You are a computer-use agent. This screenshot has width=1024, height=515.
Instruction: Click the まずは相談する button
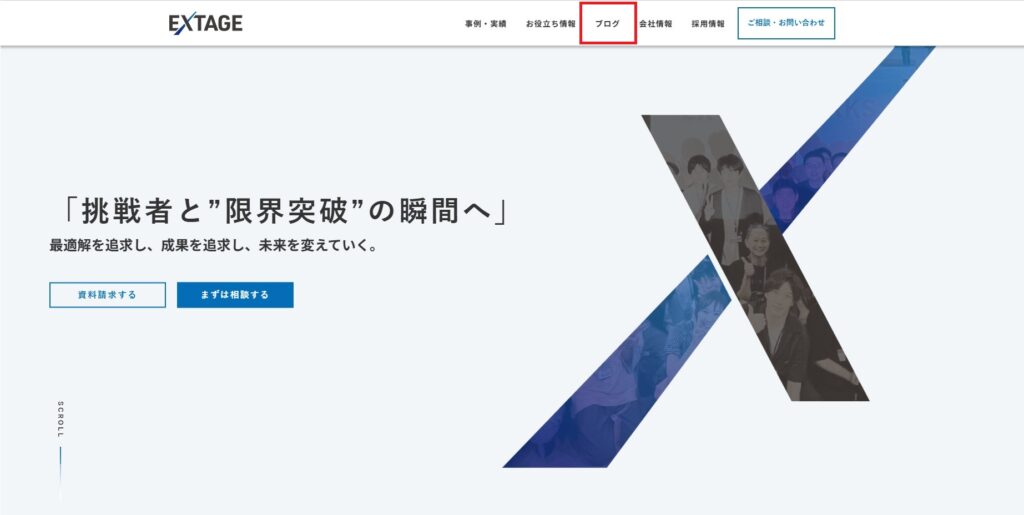pyautogui.click(x=235, y=295)
